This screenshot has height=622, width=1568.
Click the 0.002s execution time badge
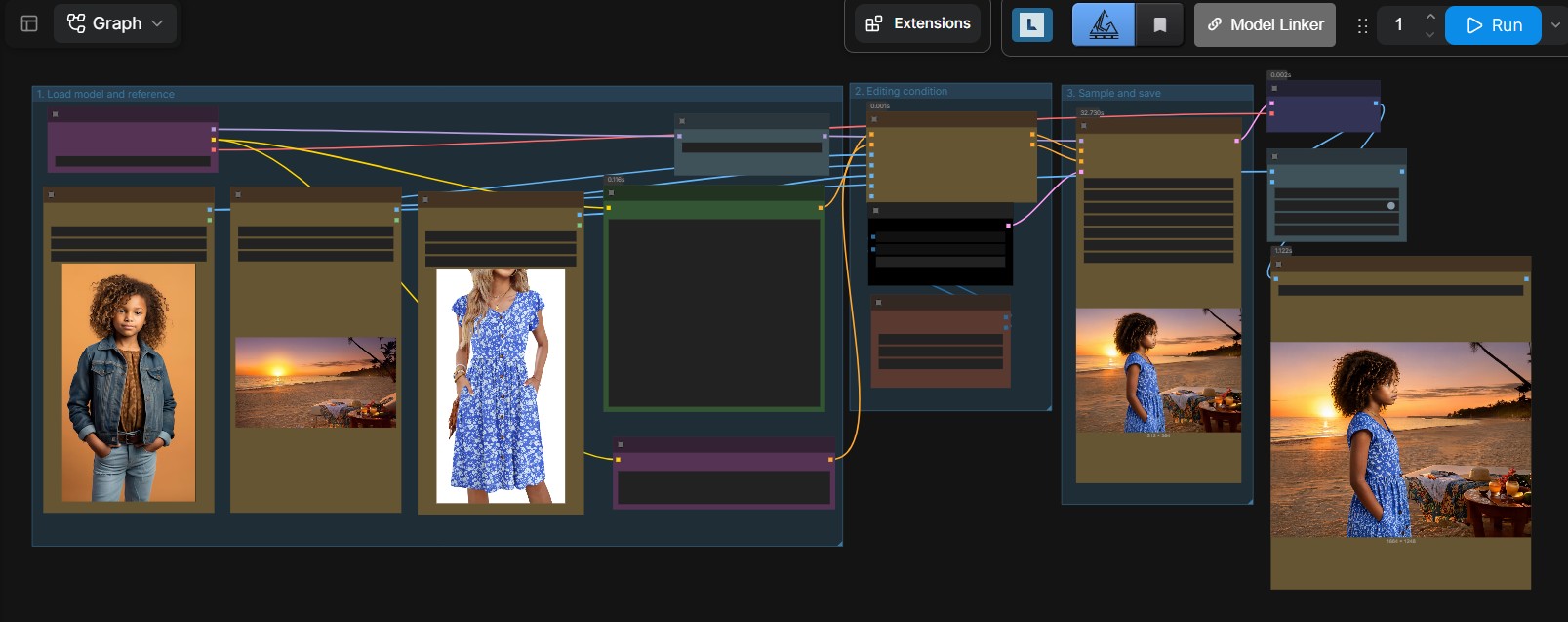[1280, 75]
